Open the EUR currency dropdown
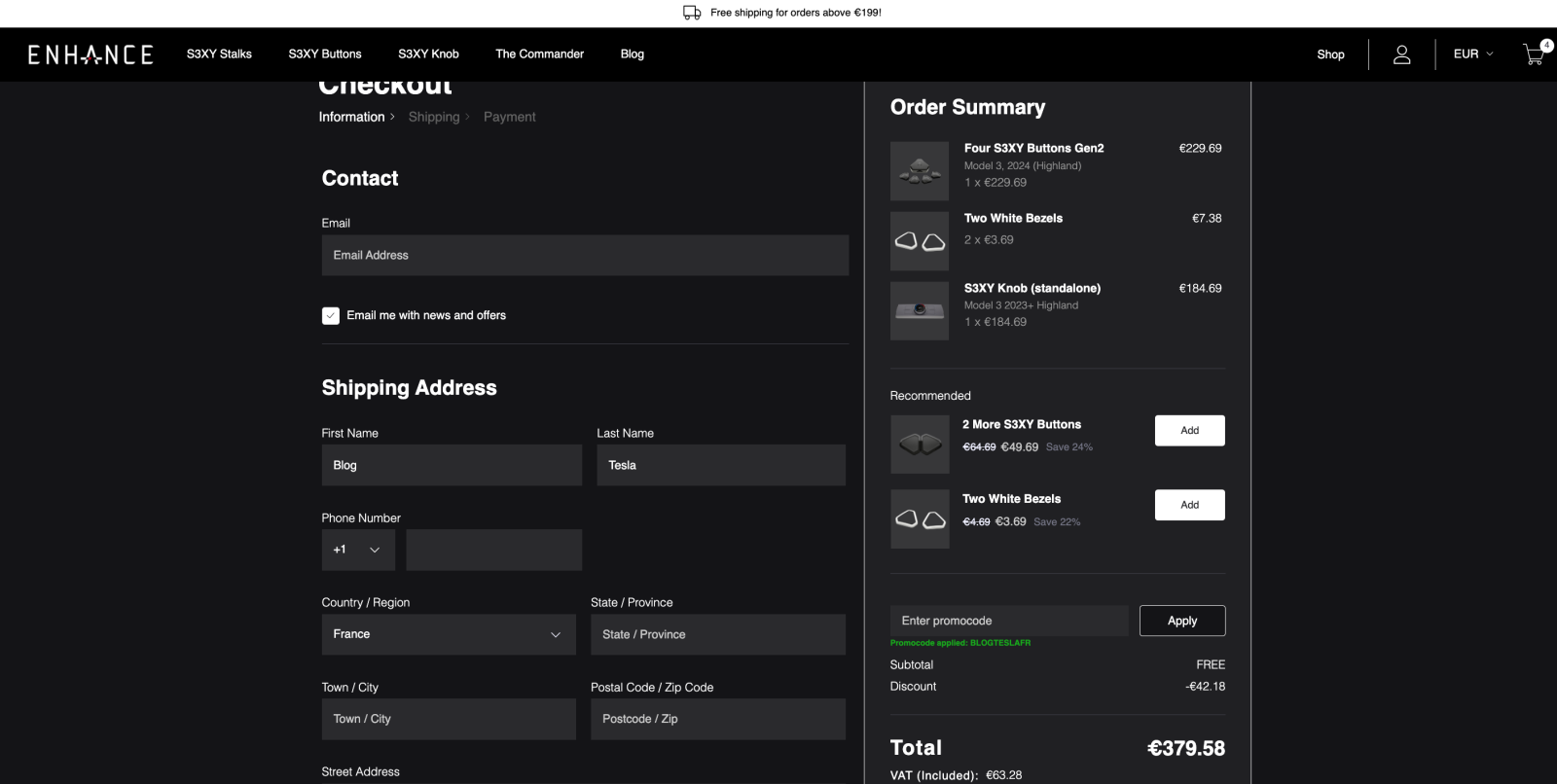 click(1472, 54)
